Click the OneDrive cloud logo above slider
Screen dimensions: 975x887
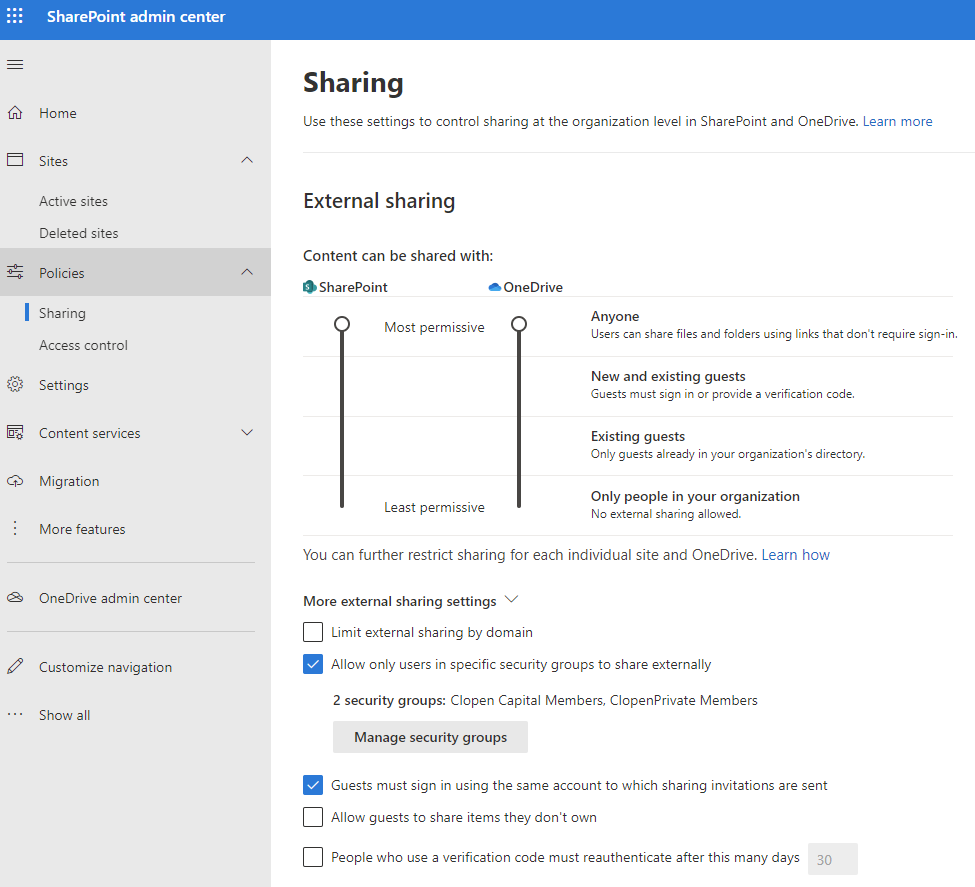pyautogui.click(x=495, y=287)
